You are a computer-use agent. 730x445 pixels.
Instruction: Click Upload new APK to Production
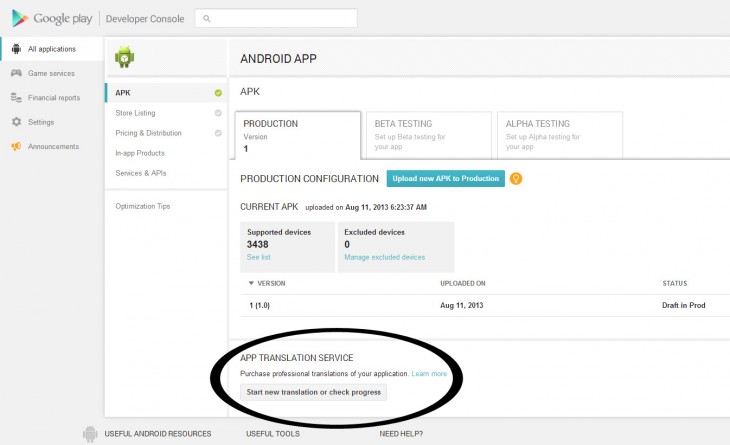445,178
